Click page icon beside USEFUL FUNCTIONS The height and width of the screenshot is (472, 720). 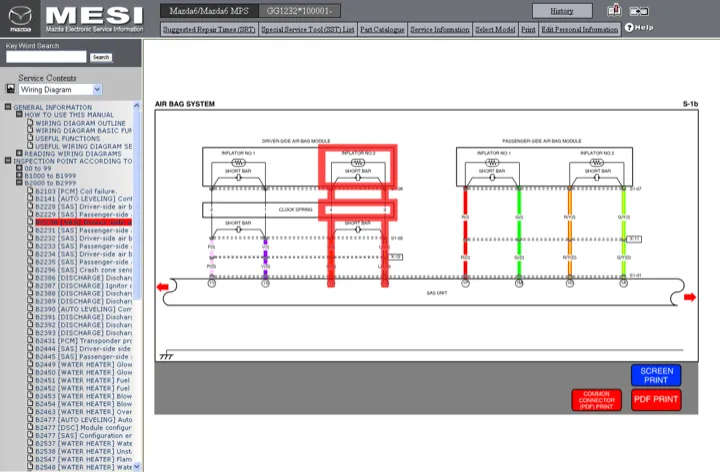(x=30, y=138)
